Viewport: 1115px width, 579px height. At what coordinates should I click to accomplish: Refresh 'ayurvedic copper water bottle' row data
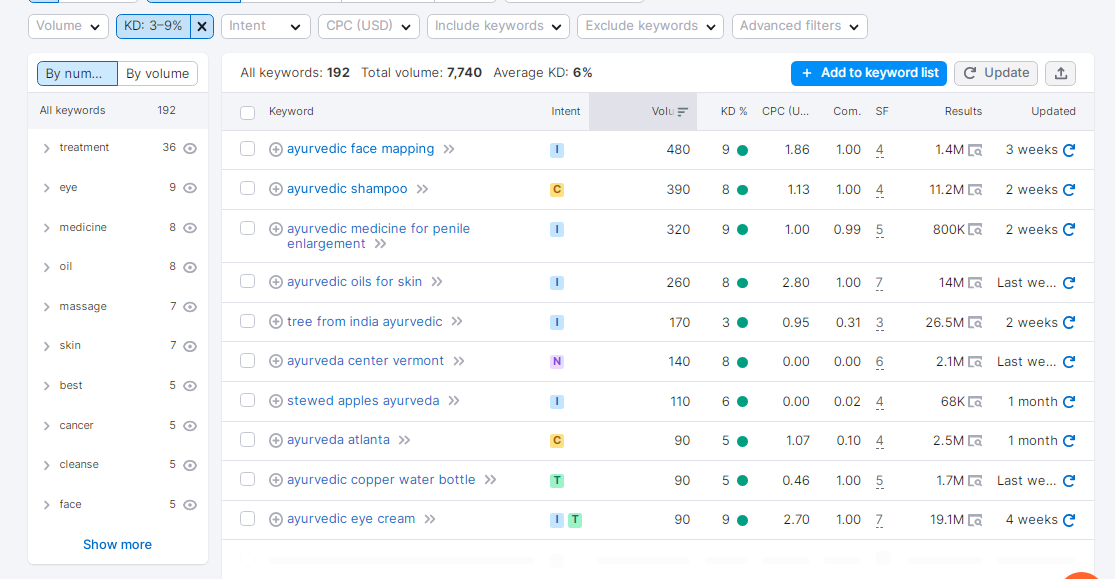(1069, 481)
